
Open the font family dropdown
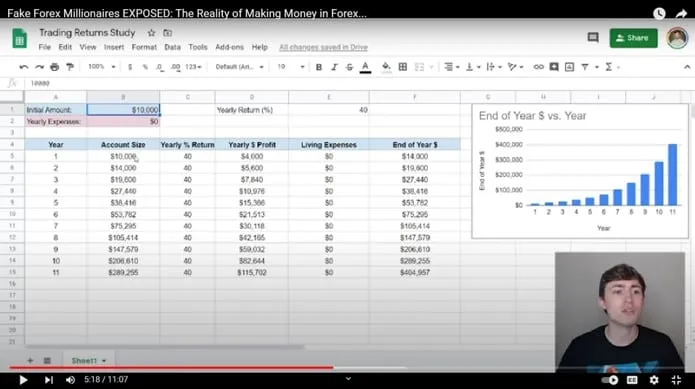tap(239, 67)
